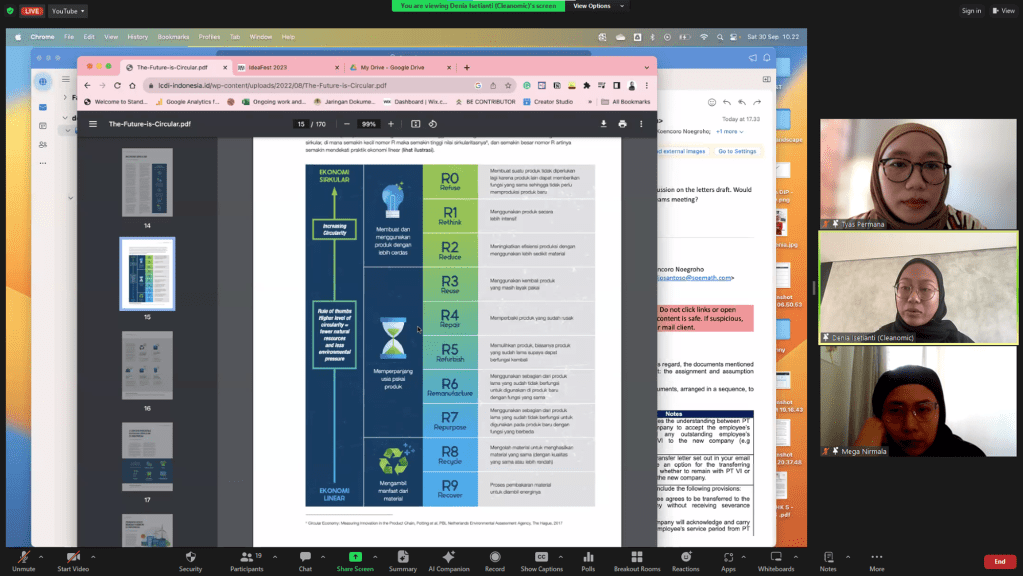The width and height of the screenshot is (1023, 576).
Task: Open the Security shield icon
Action: click(x=190, y=557)
